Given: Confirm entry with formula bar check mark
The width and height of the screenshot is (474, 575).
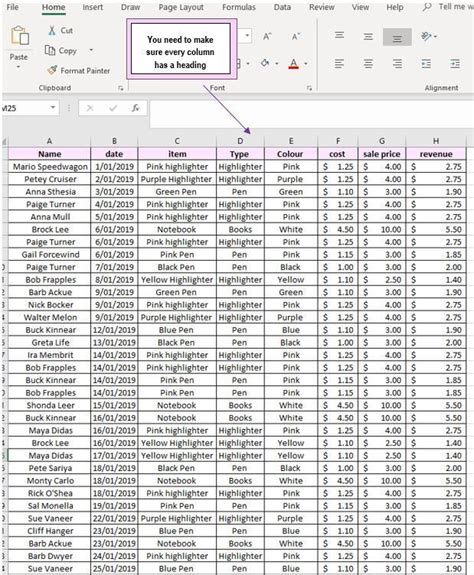Looking at the screenshot, I should (113, 108).
